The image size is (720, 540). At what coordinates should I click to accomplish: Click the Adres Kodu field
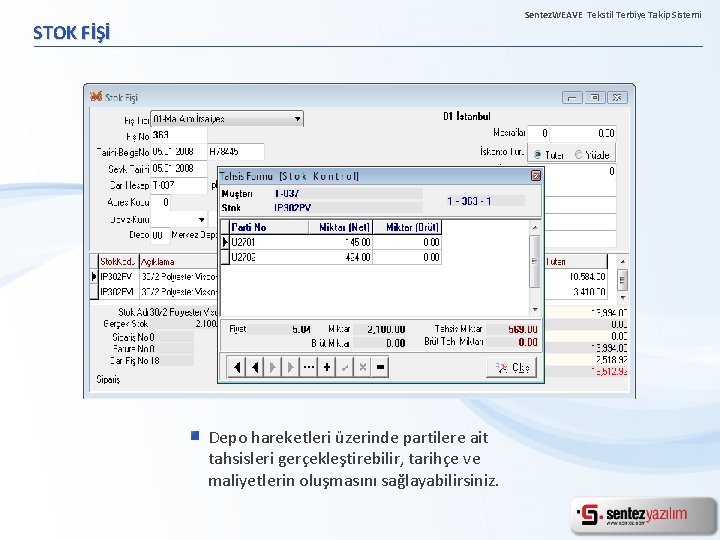click(161, 202)
